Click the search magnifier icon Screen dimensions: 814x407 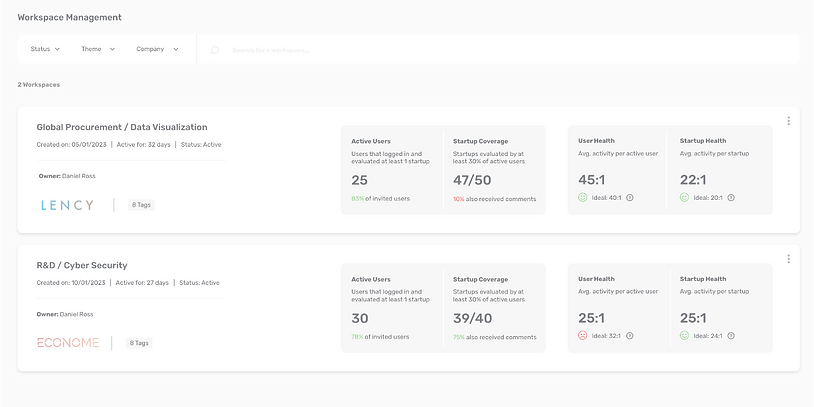pyautogui.click(x=214, y=50)
